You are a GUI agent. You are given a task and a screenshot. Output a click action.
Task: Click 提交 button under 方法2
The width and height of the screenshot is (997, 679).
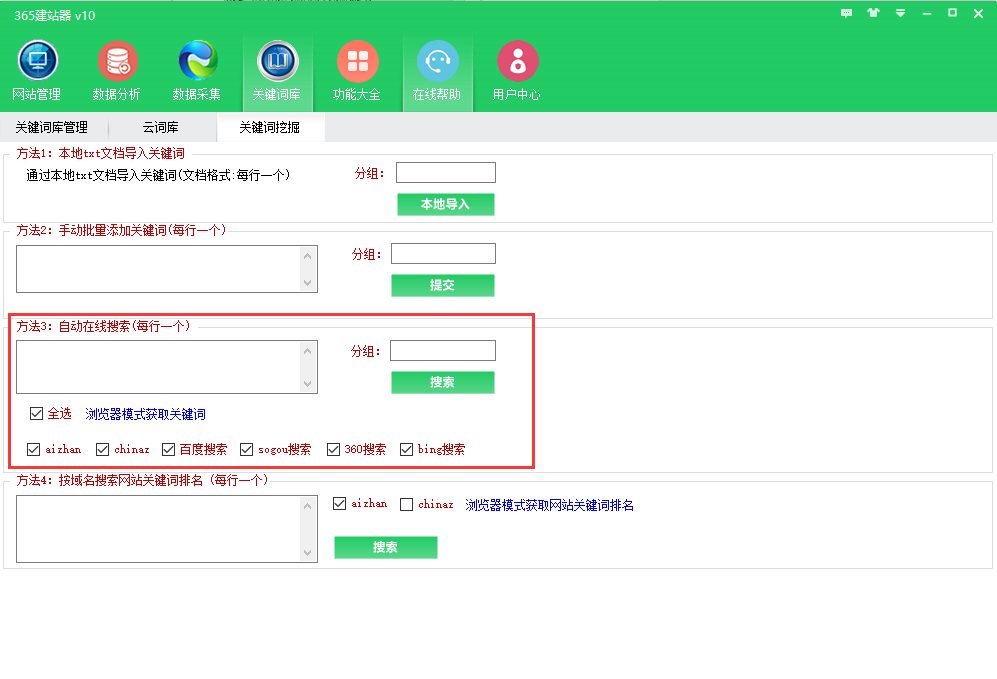click(x=443, y=285)
